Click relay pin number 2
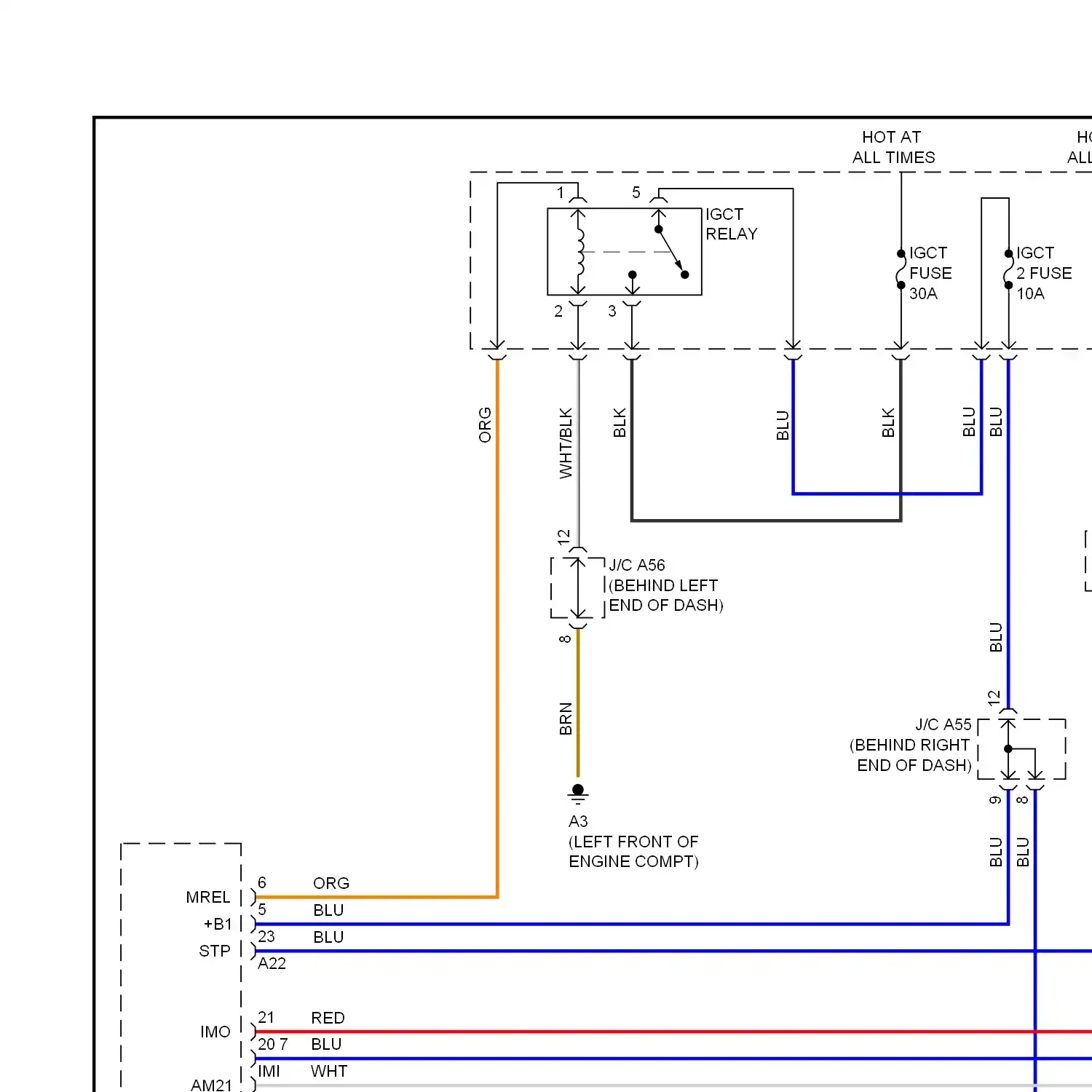Image resolution: width=1092 pixels, height=1092 pixels. point(558,311)
